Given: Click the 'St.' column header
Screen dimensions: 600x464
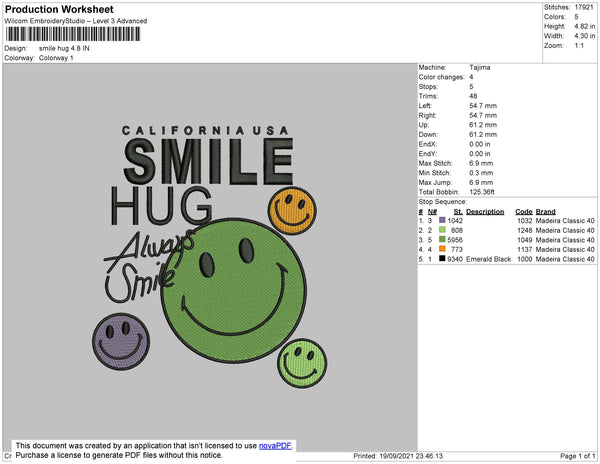Looking at the screenshot, I should click(x=458, y=212).
